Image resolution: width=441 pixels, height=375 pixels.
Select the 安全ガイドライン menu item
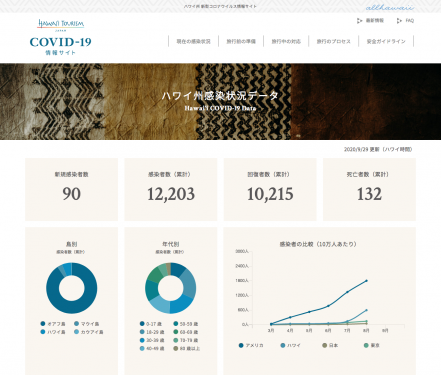point(386,41)
